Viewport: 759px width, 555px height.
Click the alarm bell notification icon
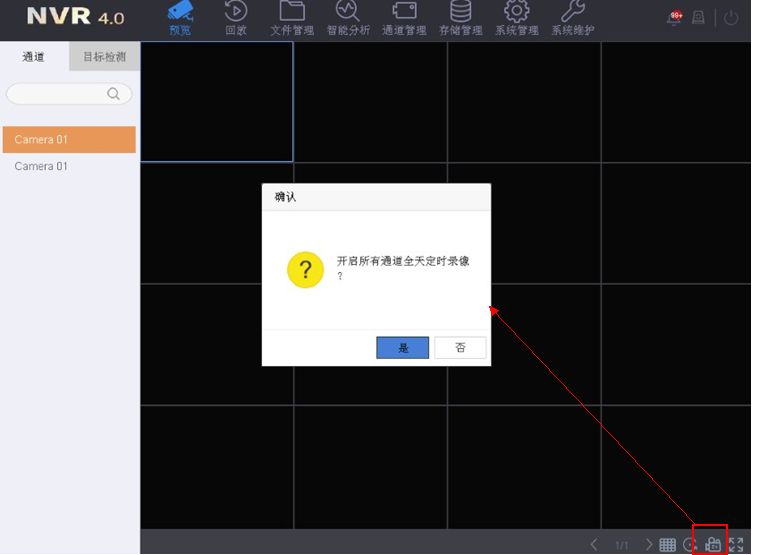point(677,18)
